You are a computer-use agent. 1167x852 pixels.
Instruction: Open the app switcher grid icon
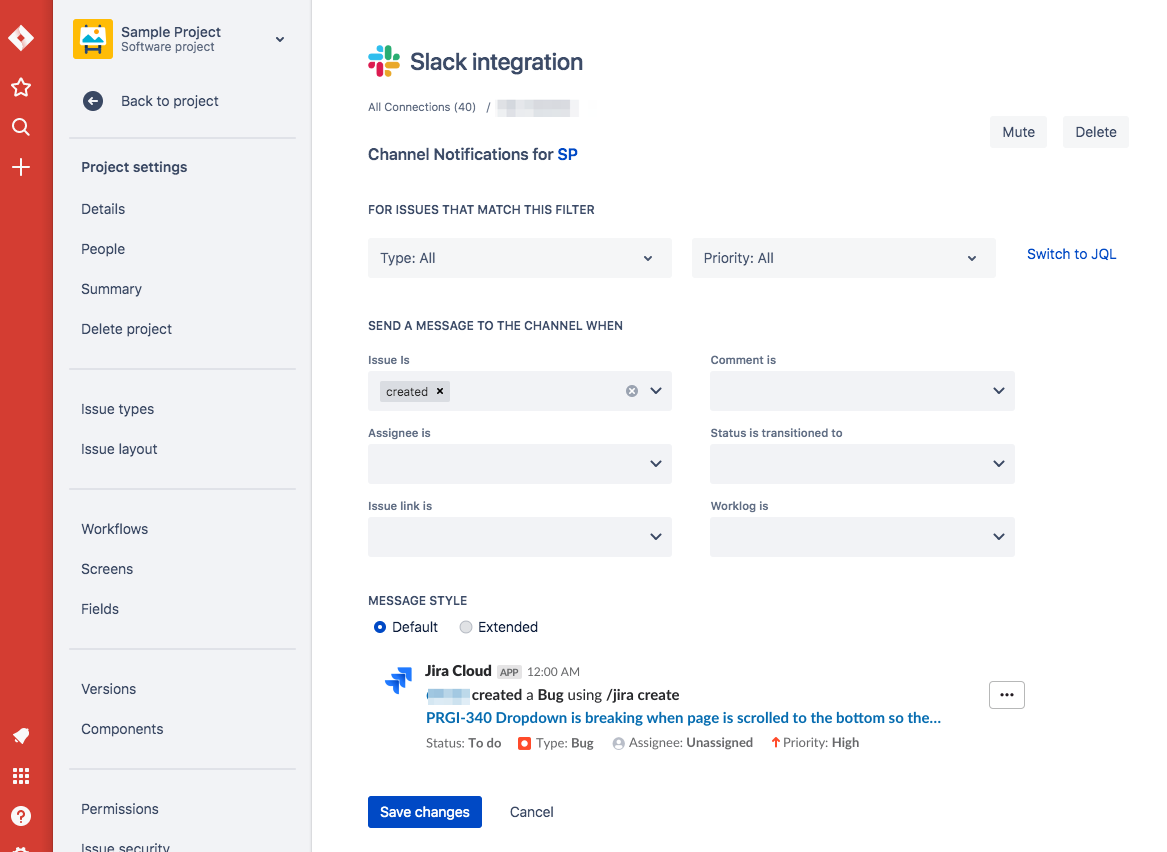(21, 776)
